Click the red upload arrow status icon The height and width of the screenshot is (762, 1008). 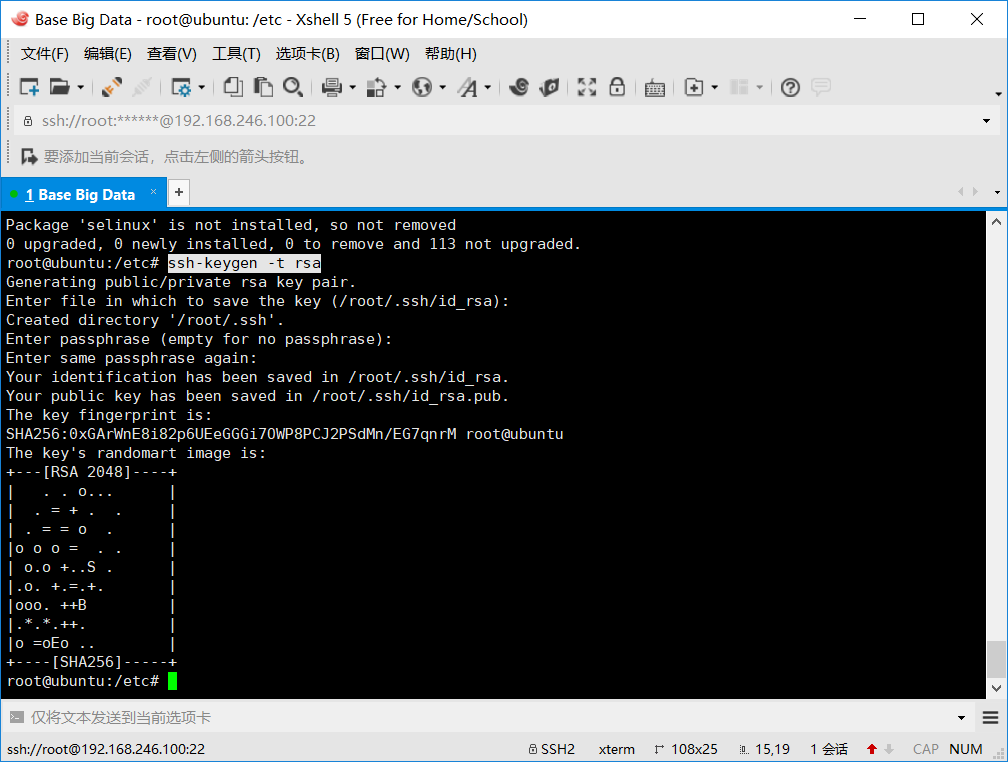click(x=872, y=749)
